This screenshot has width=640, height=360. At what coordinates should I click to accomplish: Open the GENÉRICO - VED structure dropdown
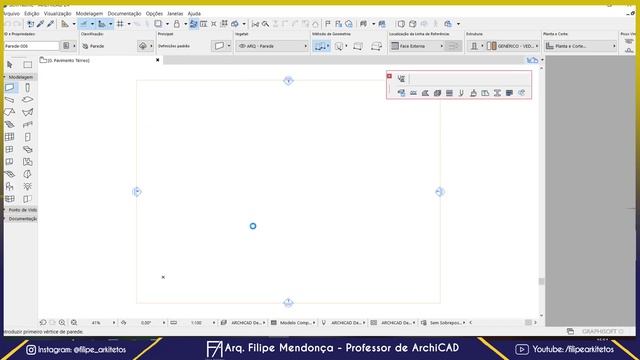pyautogui.click(x=513, y=46)
